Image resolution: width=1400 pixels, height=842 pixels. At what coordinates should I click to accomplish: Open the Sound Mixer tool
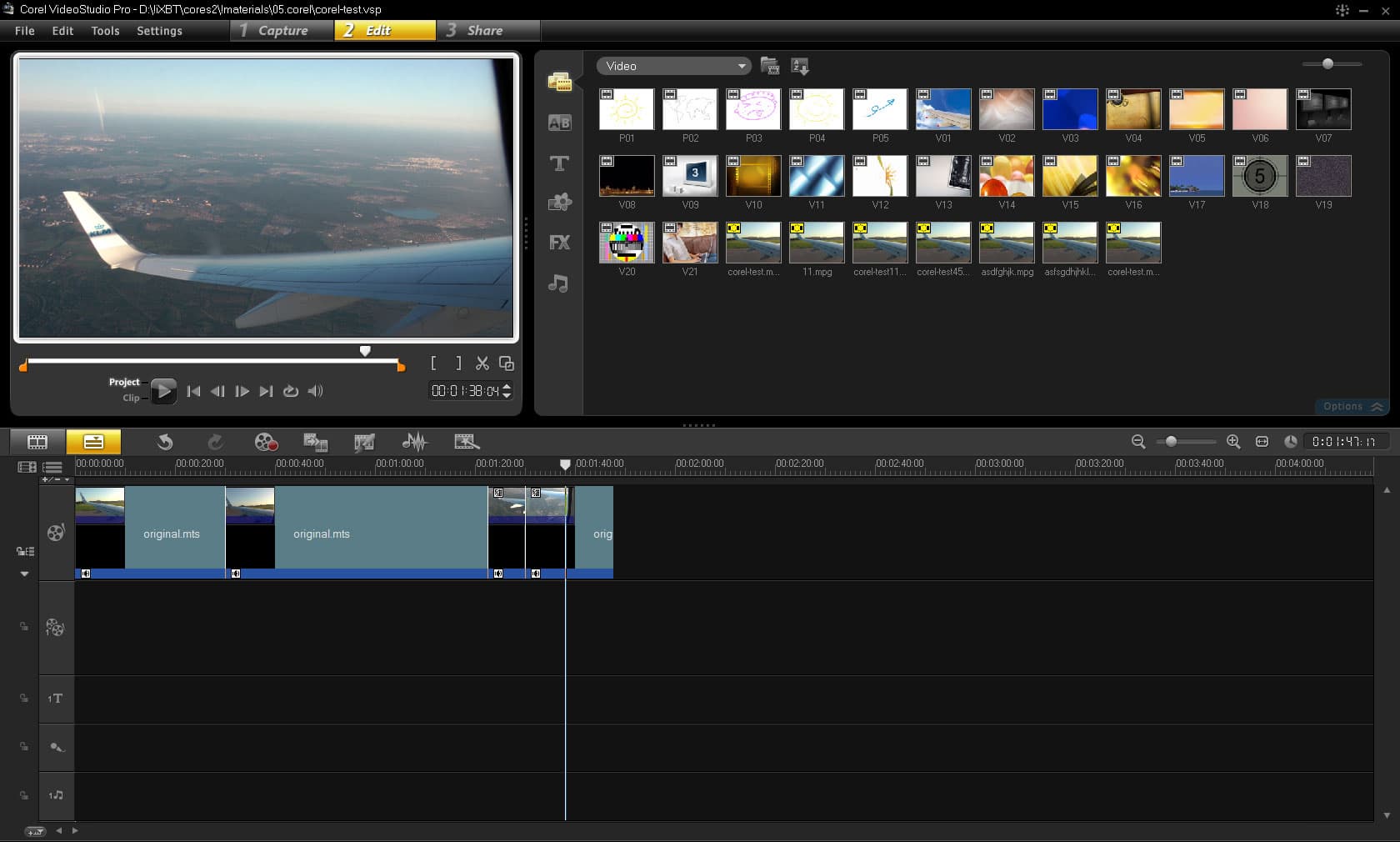point(414,442)
